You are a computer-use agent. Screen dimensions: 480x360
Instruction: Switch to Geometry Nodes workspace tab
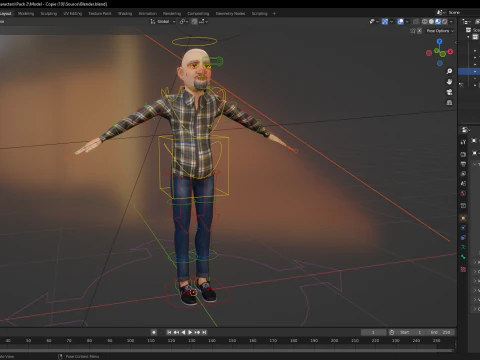[230, 14]
